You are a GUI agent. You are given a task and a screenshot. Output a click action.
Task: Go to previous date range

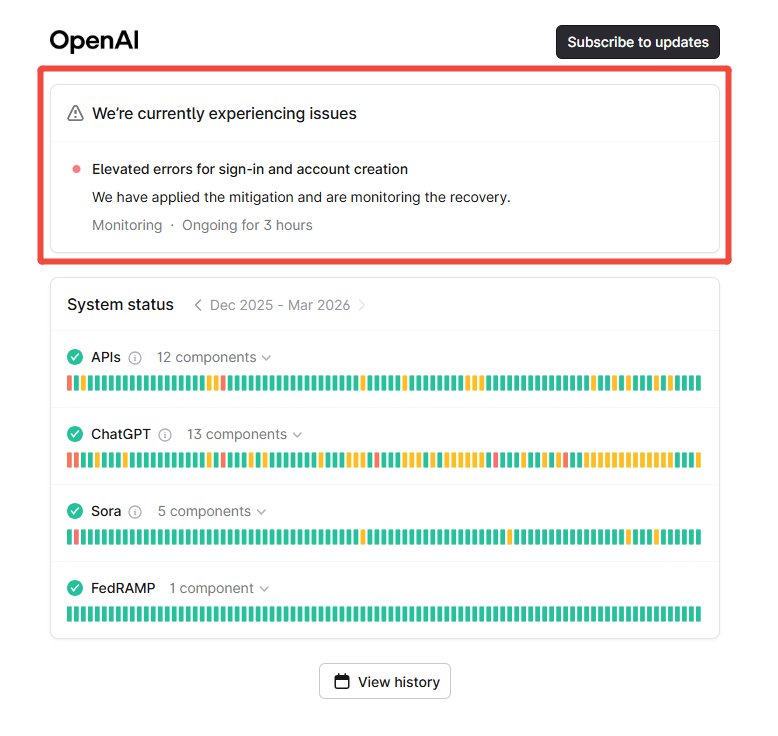click(x=198, y=305)
